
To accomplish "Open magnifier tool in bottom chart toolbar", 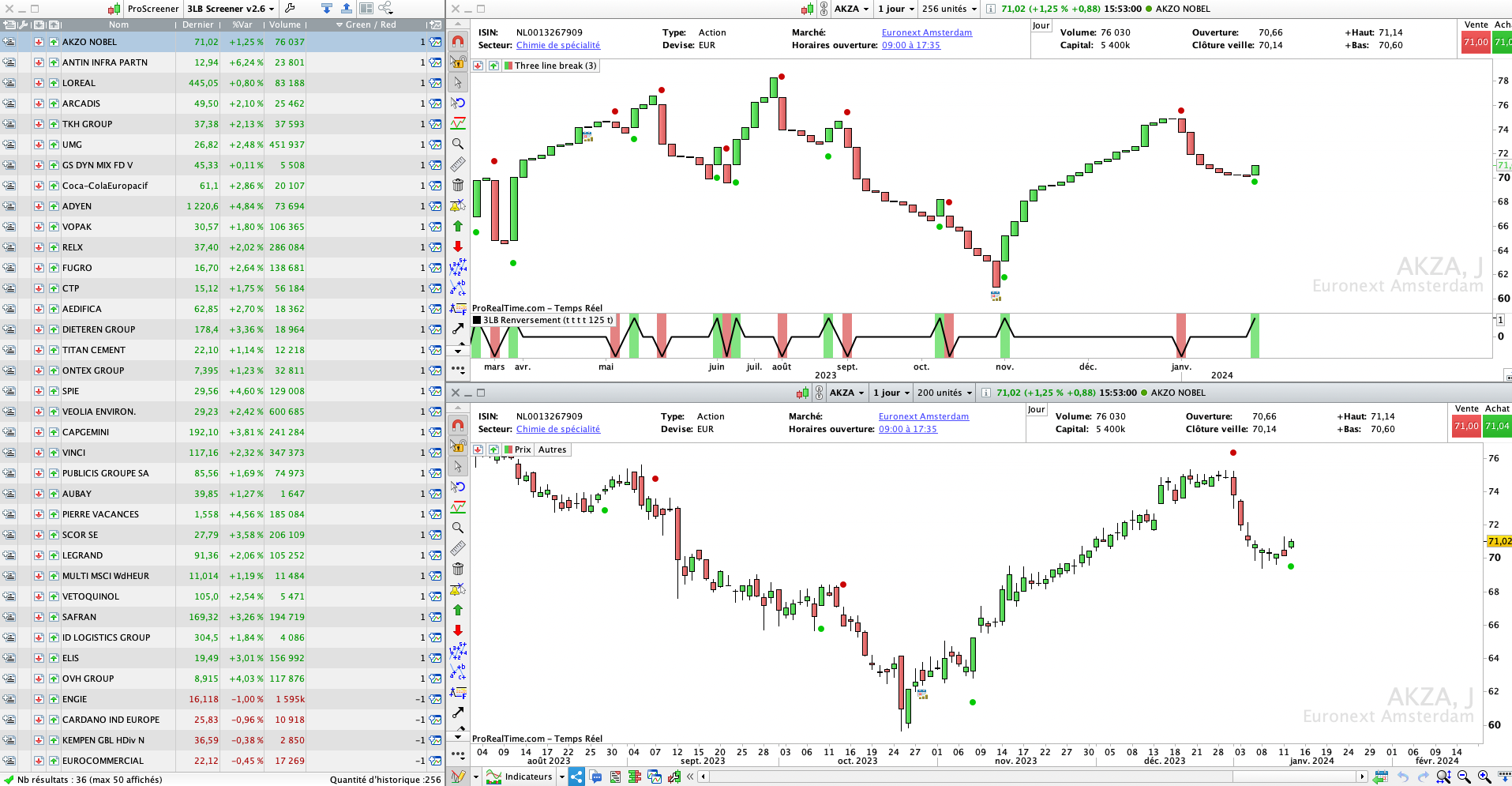I will 458,528.
